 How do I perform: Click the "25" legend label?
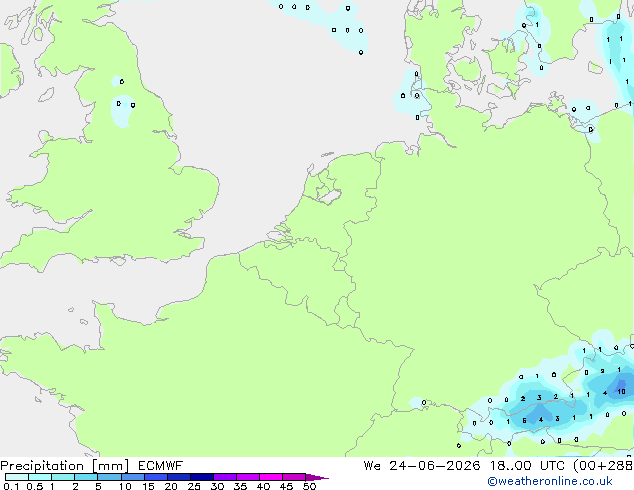pyautogui.click(x=194, y=486)
